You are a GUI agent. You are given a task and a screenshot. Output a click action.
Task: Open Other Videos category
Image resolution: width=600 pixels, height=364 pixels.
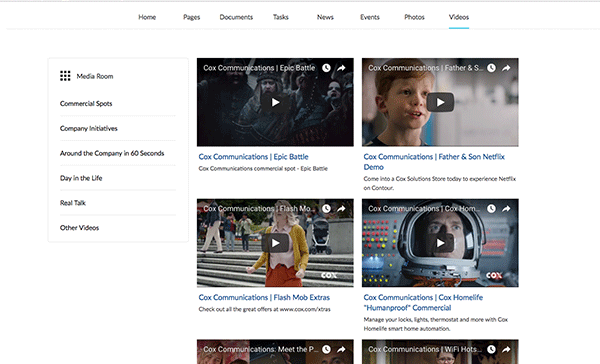(x=79, y=228)
